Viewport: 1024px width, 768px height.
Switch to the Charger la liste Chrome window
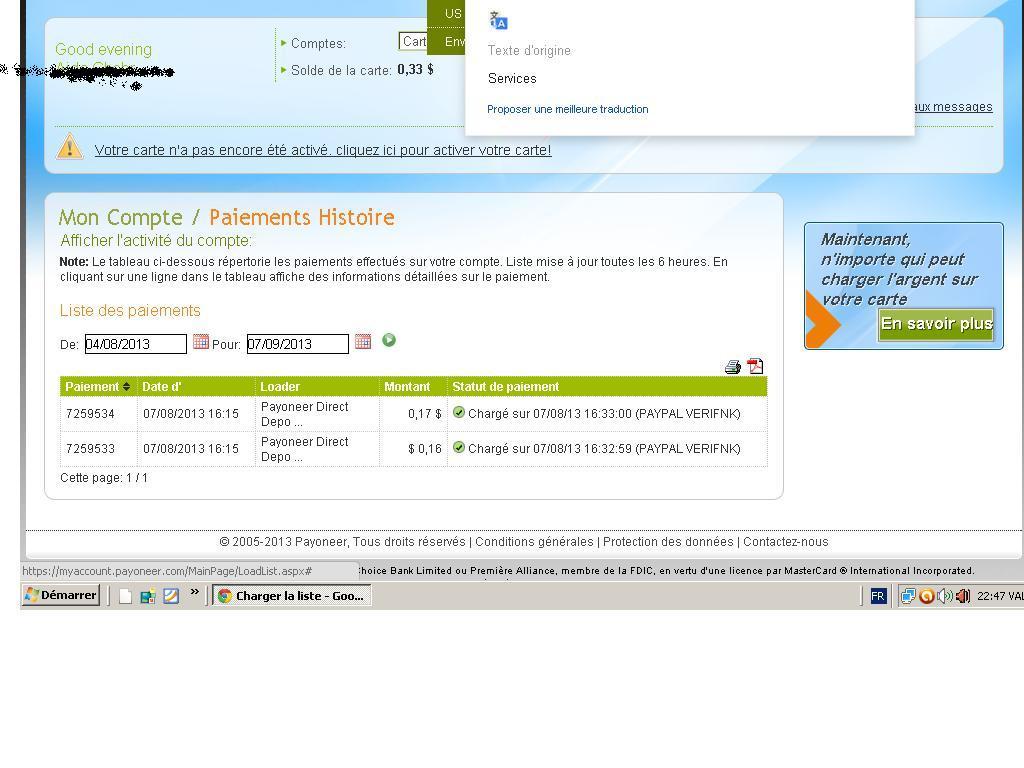[292, 596]
